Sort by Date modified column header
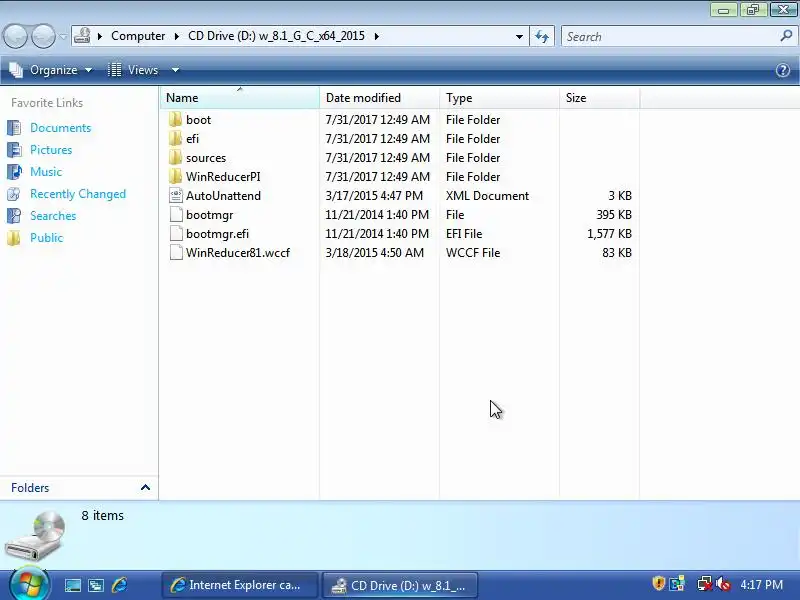The height and width of the screenshot is (600, 800). click(x=379, y=97)
